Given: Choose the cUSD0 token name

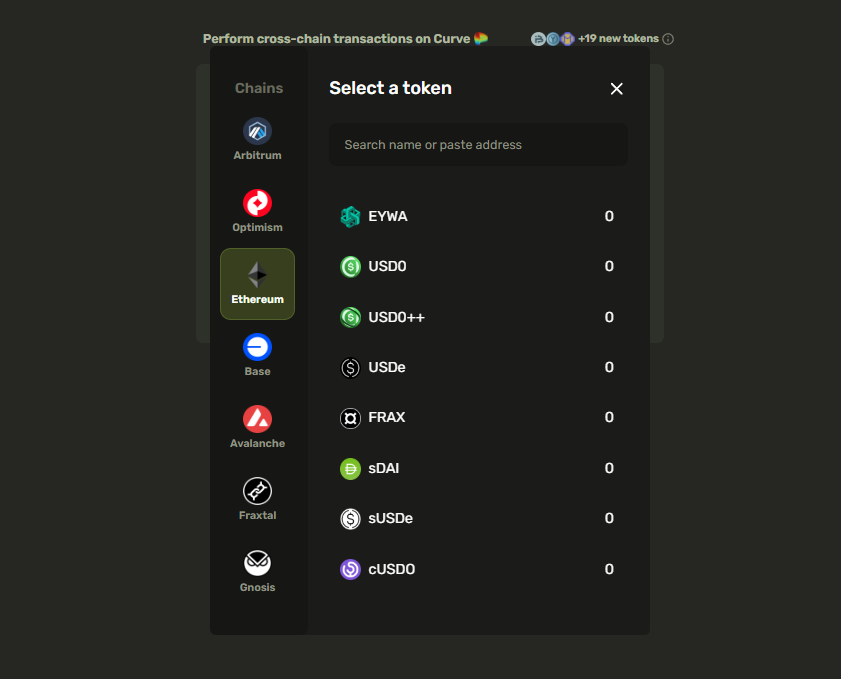Looking at the screenshot, I should pyautogui.click(x=392, y=569).
